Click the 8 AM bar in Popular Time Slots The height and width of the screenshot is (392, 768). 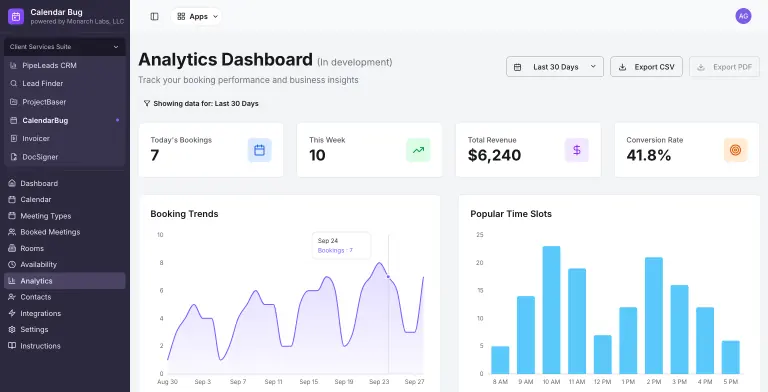point(500,360)
